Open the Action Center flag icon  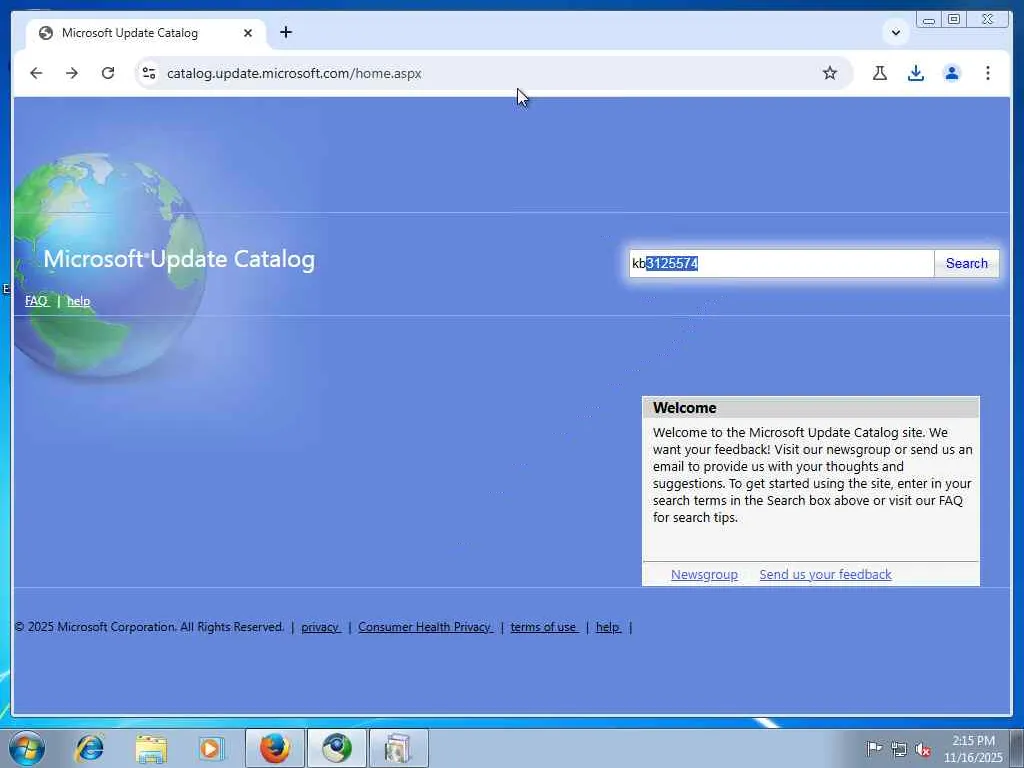[x=874, y=748]
